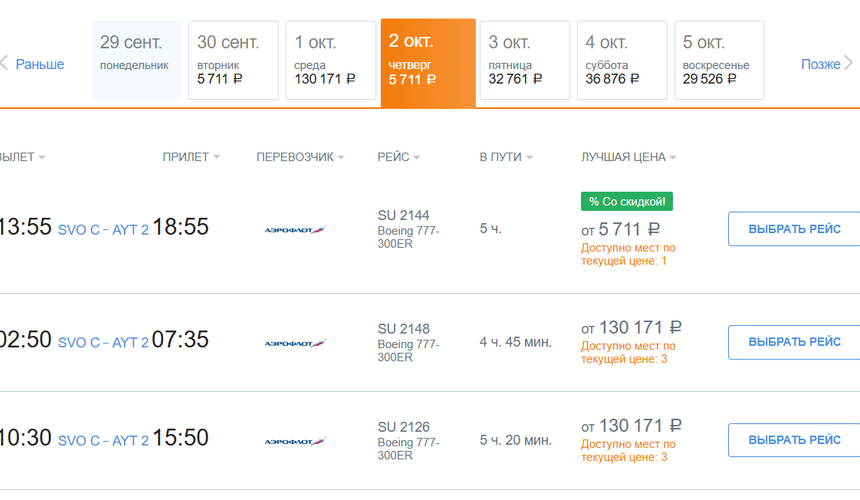The width and height of the screenshot is (860, 500).
Task: Sort flights by ПЕРЕВОЗЧИК column
Action: pyautogui.click(x=300, y=157)
